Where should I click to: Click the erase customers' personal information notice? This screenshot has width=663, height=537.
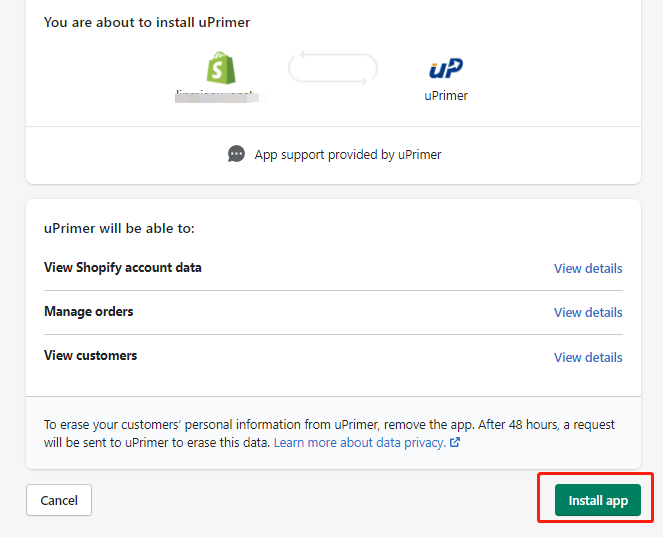pos(329,433)
